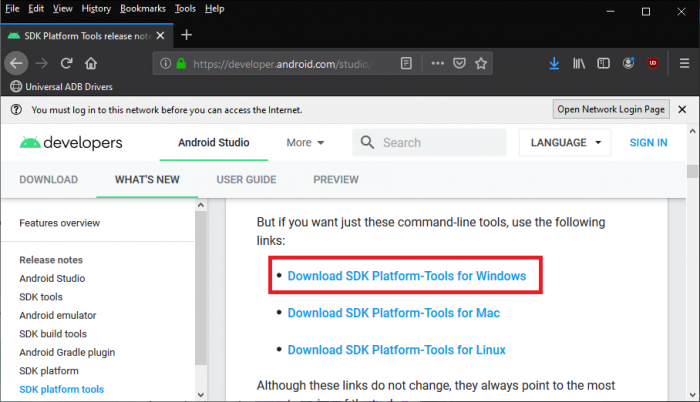Viewport: 700px width, 402px height.
Task: Select the Android Studio nav tab
Action: click(214, 142)
